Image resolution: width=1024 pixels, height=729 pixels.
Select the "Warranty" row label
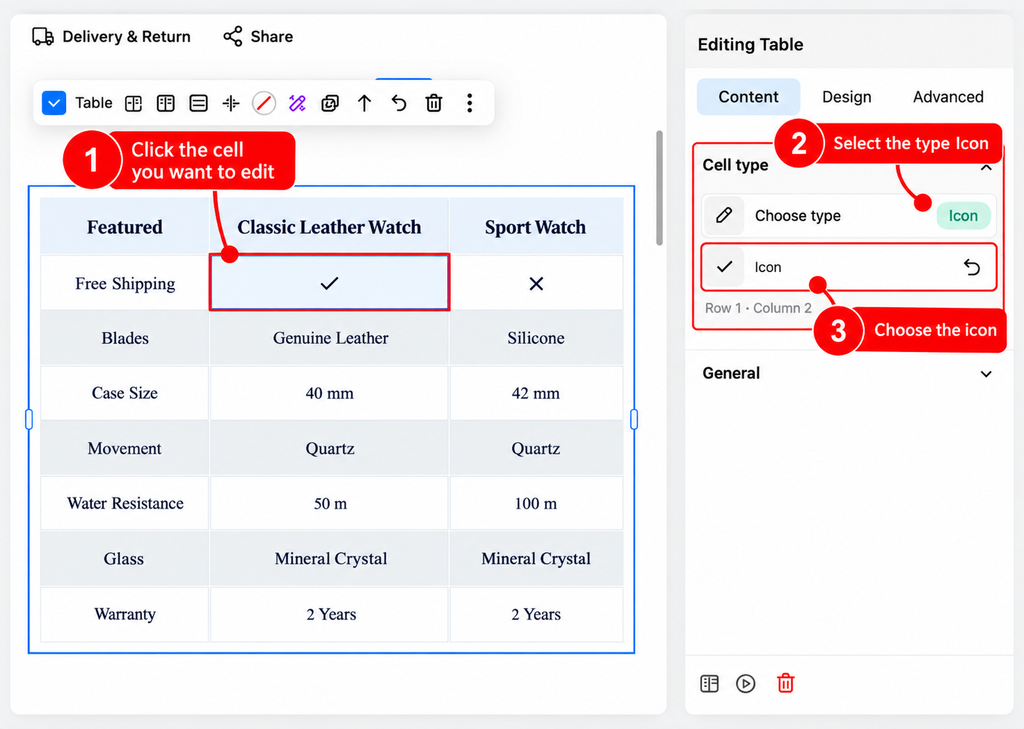[x=125, y=614]
